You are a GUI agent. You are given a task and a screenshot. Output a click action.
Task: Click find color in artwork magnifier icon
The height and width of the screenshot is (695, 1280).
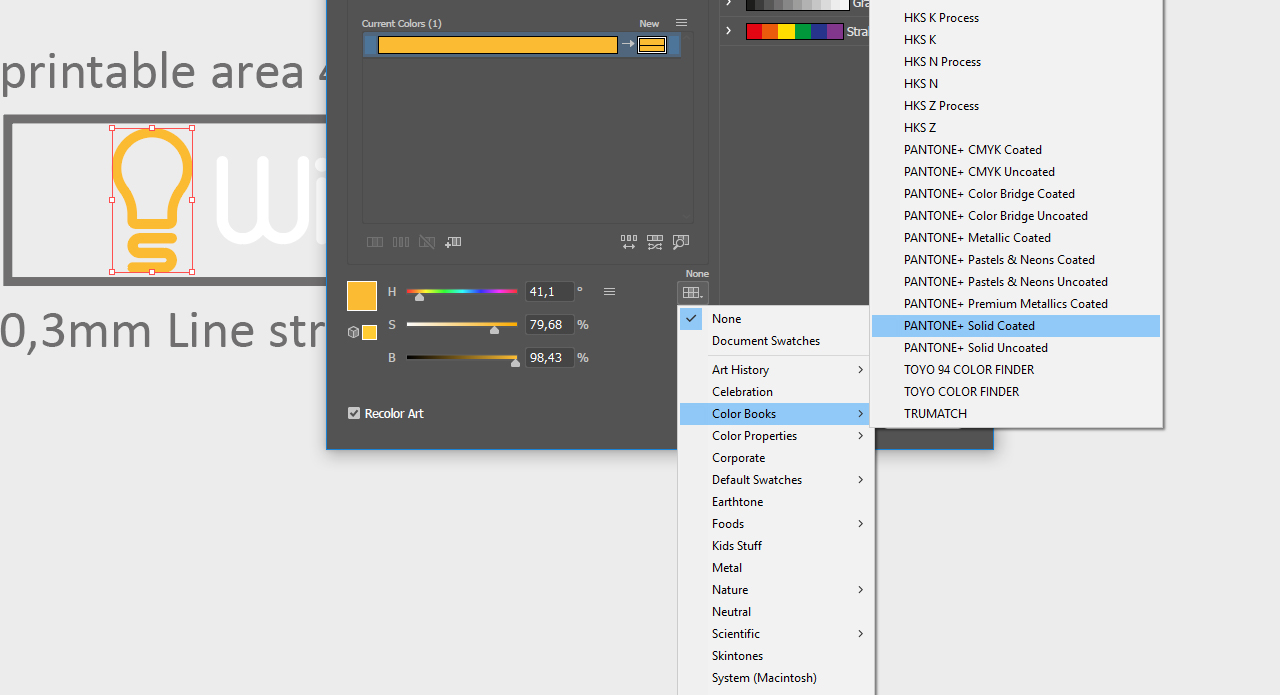click(x=681, y=242)
